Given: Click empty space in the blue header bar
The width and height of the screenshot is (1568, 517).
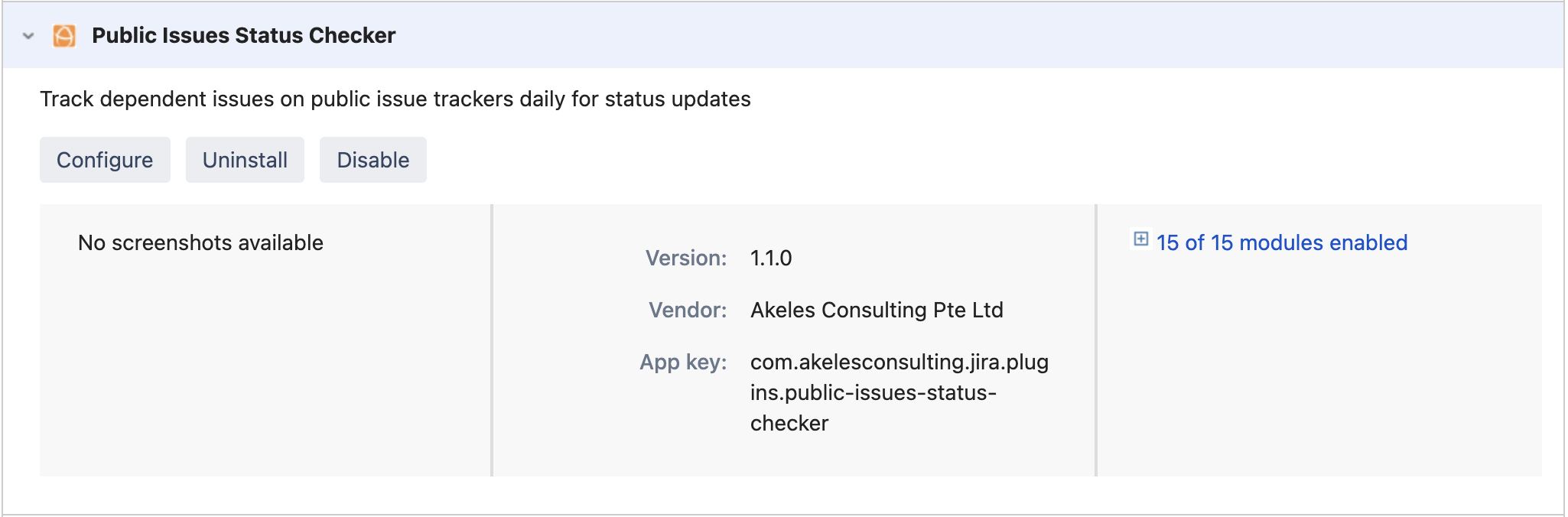Looking at the screenshot, I should (x=918, y=36).
